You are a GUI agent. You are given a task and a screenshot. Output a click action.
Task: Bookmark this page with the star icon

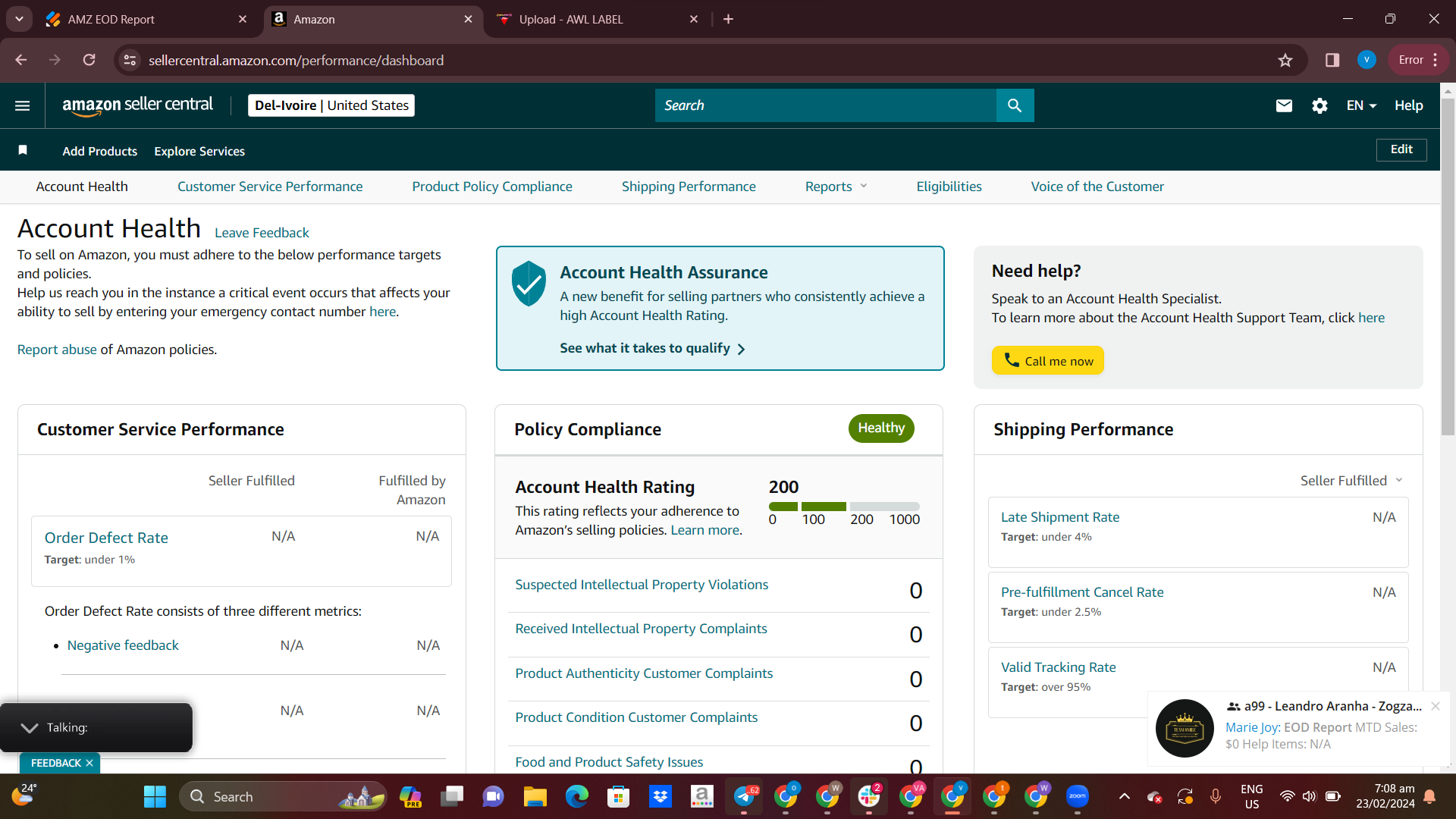[1285, 60]
